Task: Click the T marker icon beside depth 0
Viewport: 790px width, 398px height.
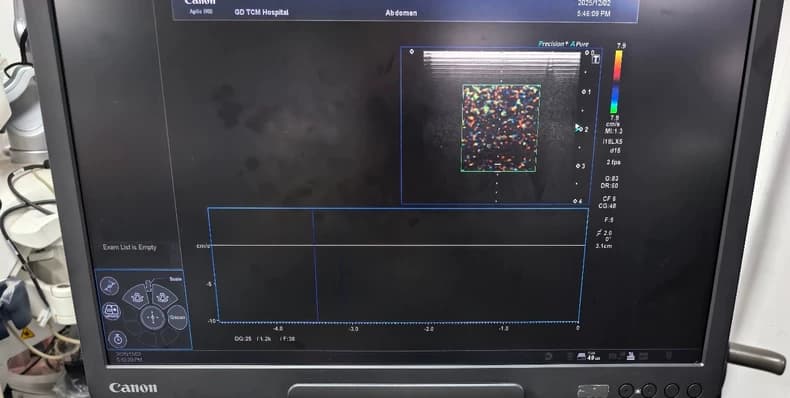Action: click(596, 59)
